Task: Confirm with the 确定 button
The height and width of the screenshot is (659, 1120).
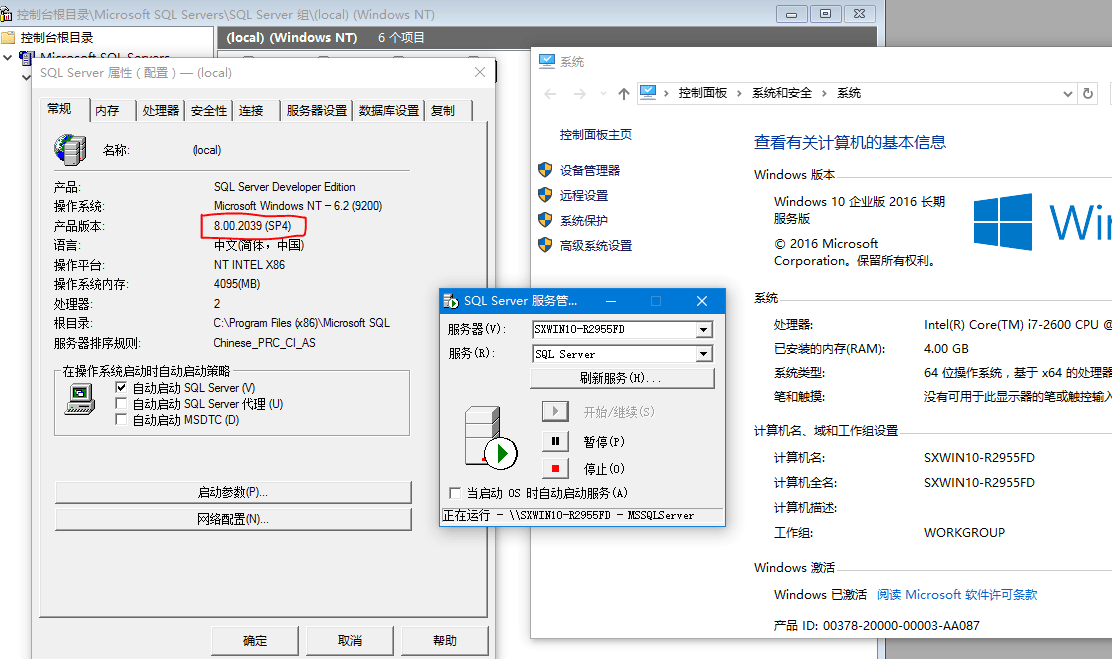Action: point(255,640)
